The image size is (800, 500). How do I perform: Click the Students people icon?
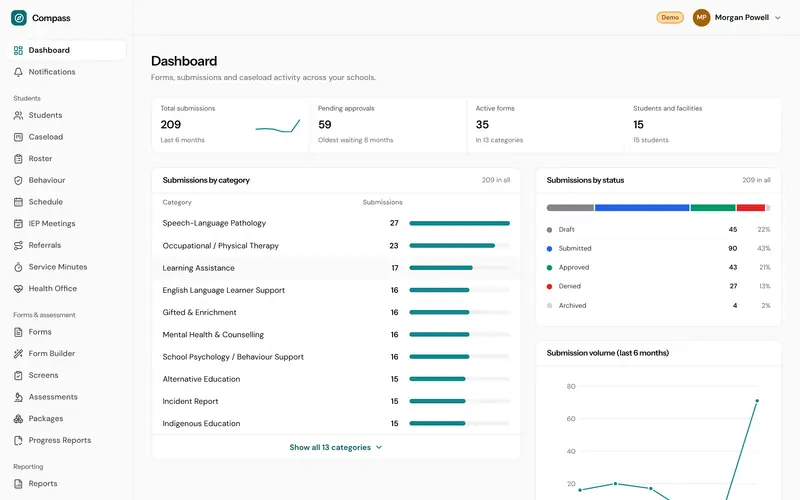click(x=18, y=115)
